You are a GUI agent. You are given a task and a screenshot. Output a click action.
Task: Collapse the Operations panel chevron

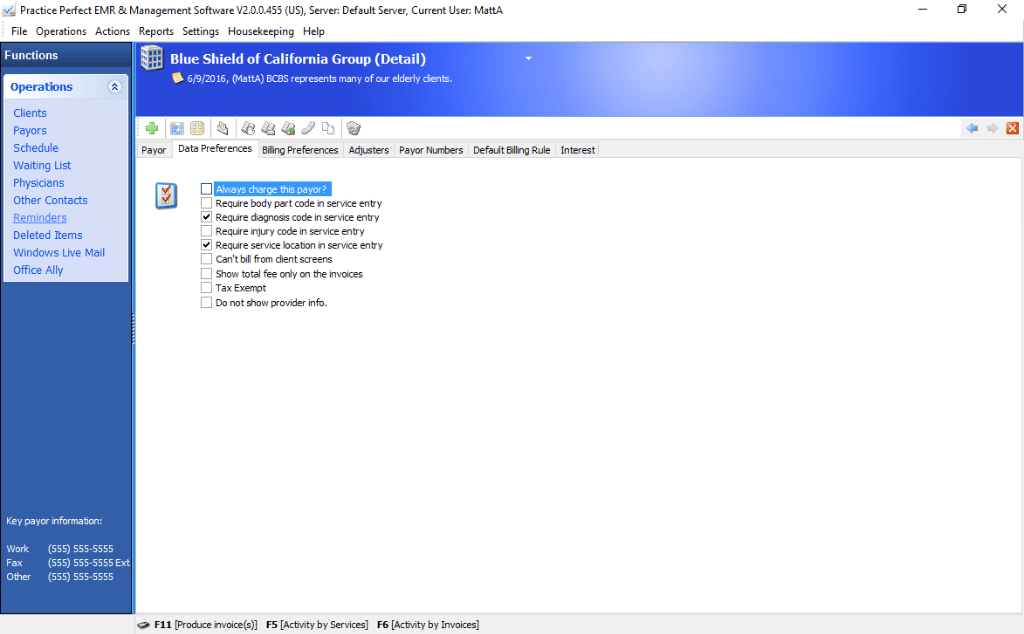point(115,87)
